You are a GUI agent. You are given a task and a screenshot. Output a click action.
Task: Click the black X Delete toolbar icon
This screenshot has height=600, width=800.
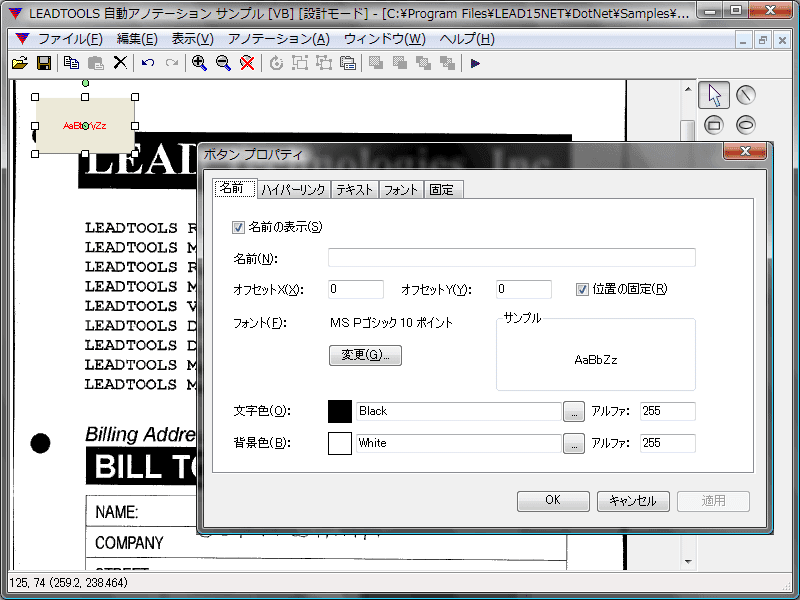click(x=120, y=63)
